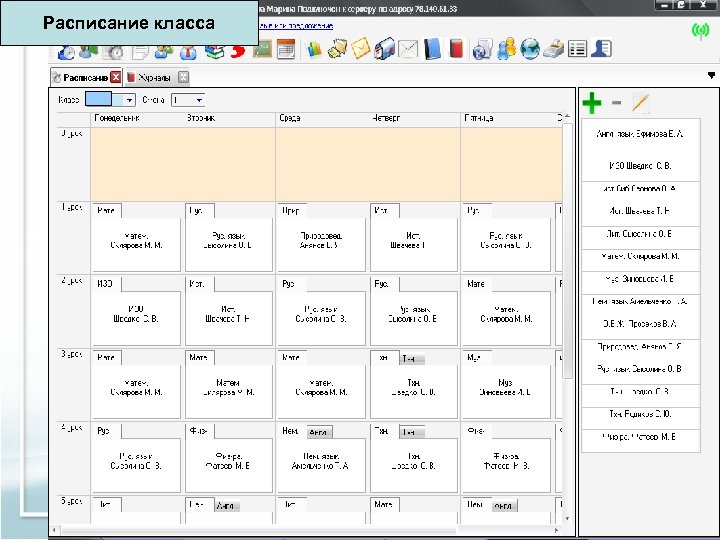This screenshot has width=720, height=540.
Task: Open the two-users group toolbar icon
Action: click(163, 52)
